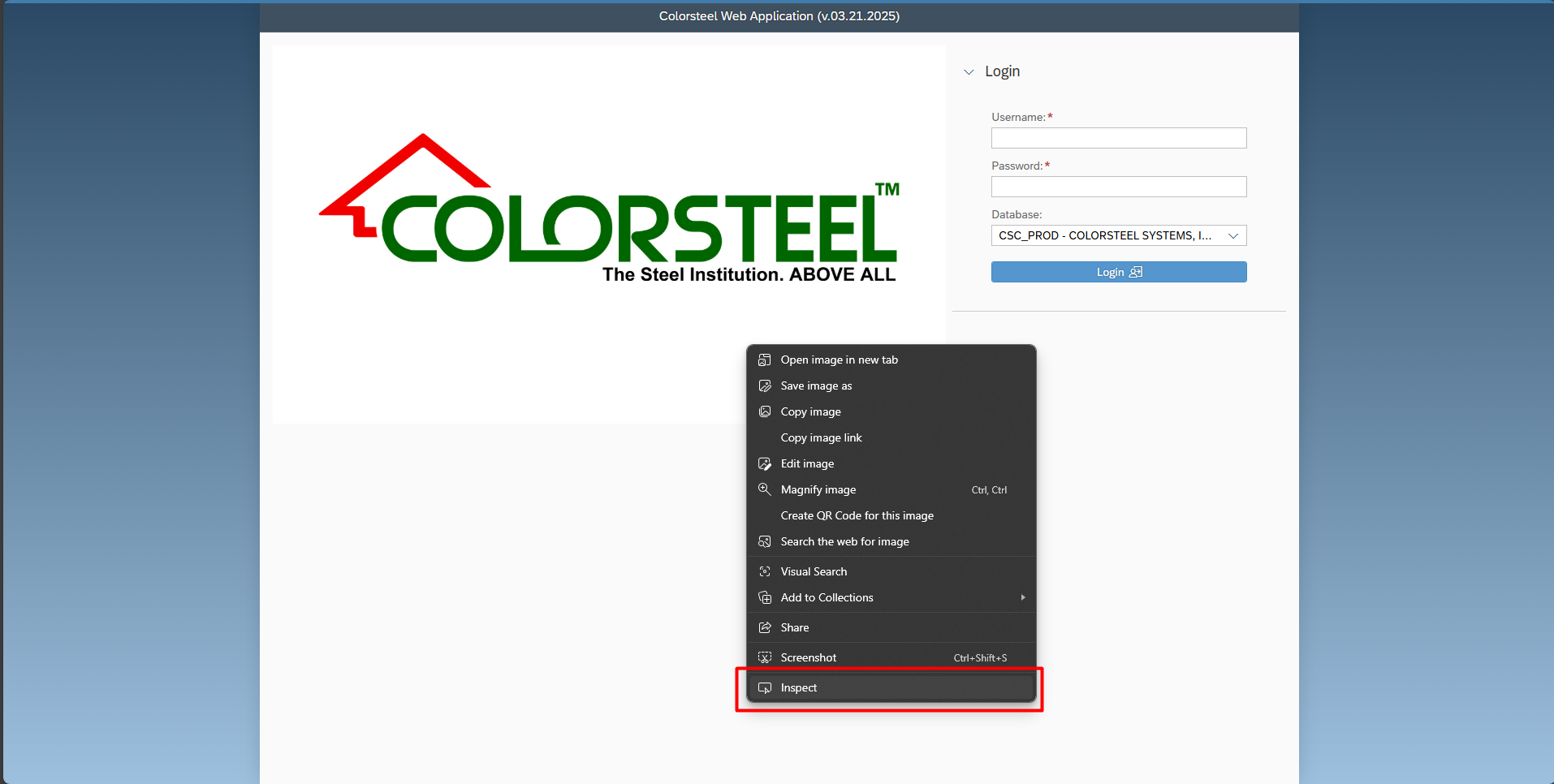Click the Open image in new tab icon
Image resolution: width=1554 pixels, height=784 pixels.
(x=764, y=360)
